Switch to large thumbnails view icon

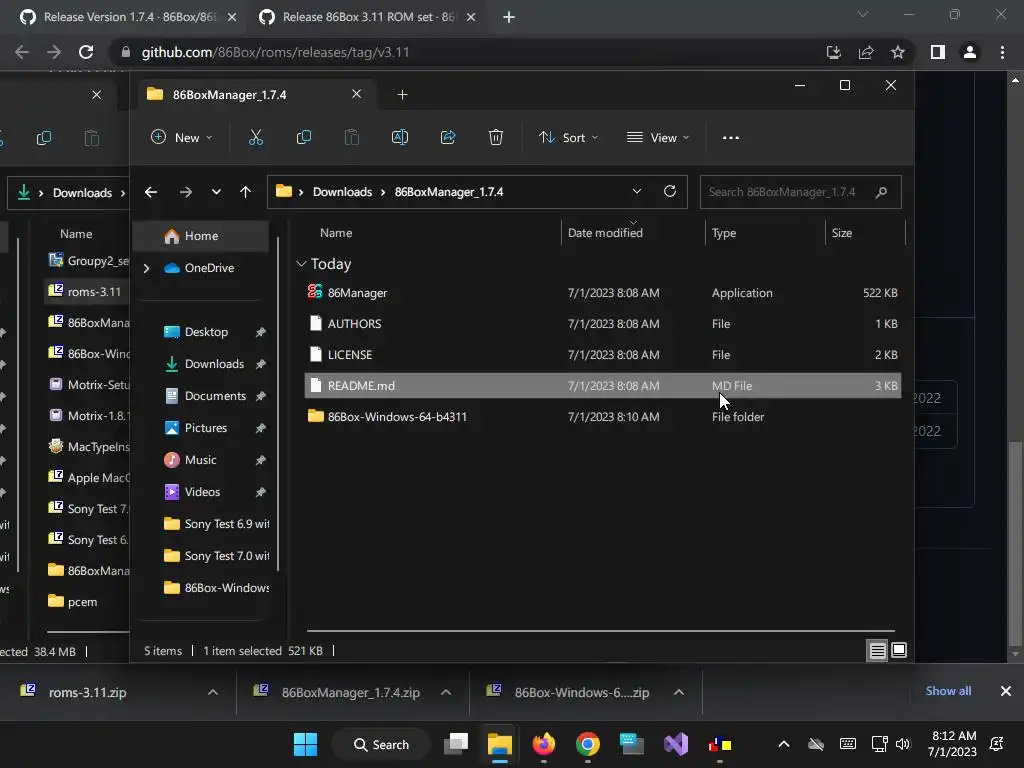pos(899,650)
